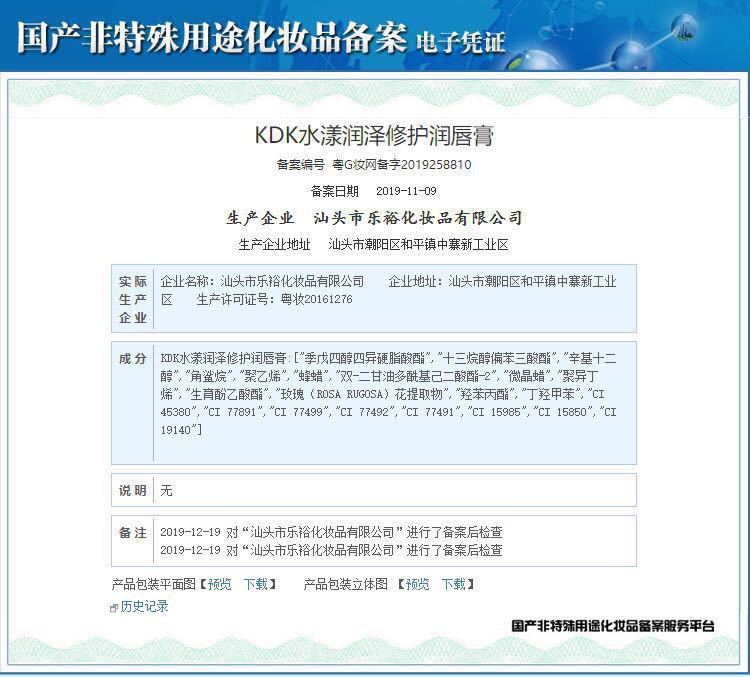The height and width of the screenshot is (677, 750).
Task: Download the 产品包装立体图 file
Action: [x=453, y=584]
